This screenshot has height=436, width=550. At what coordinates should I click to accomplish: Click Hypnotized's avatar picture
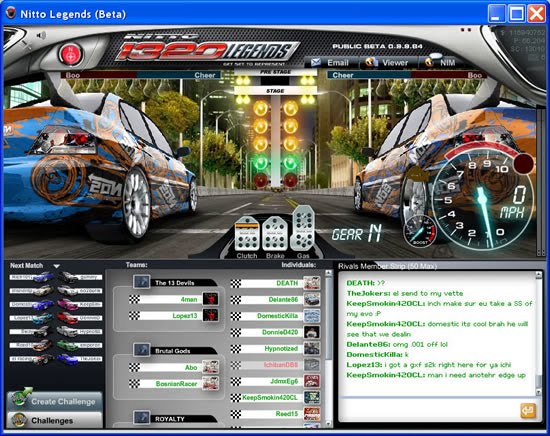(312, 349)
